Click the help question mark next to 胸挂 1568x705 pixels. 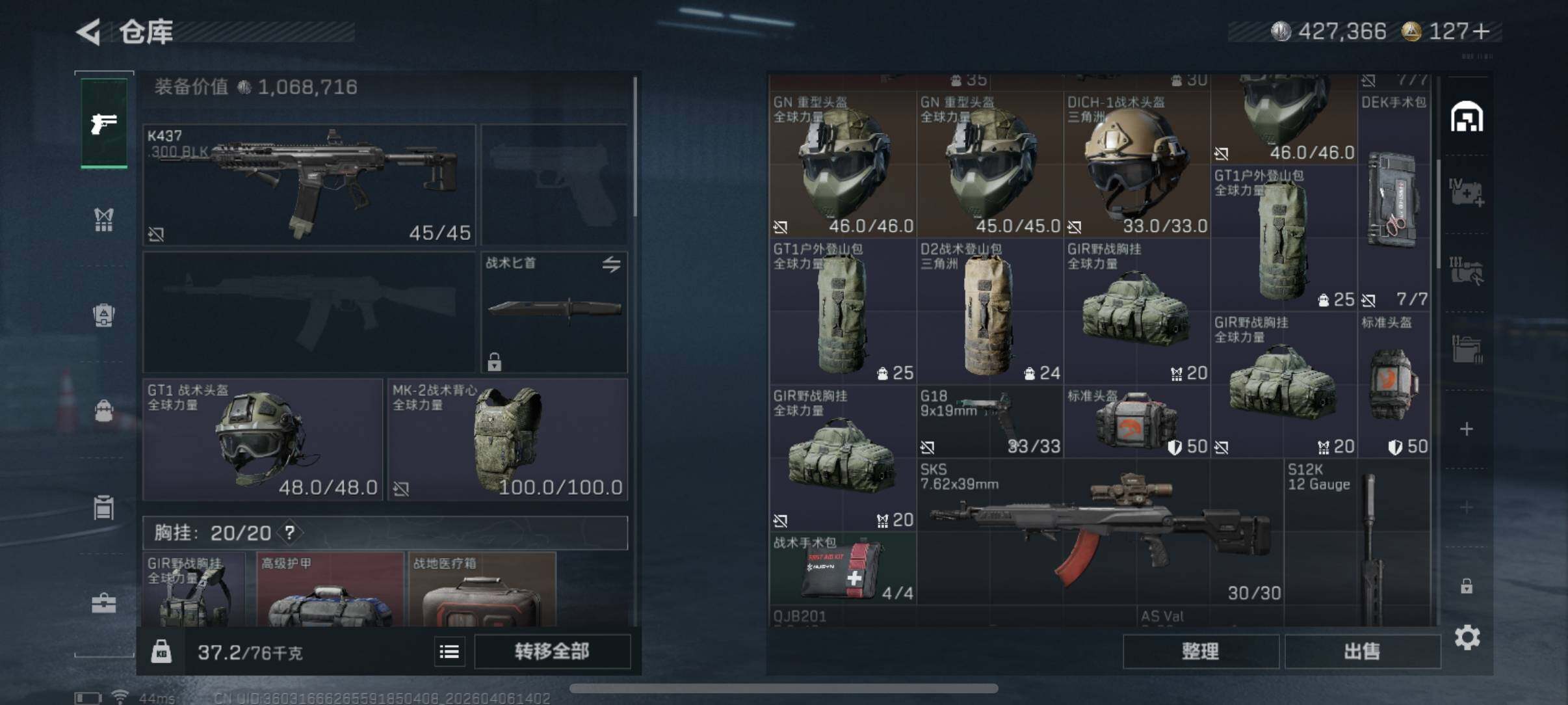(x=290, y=533)
